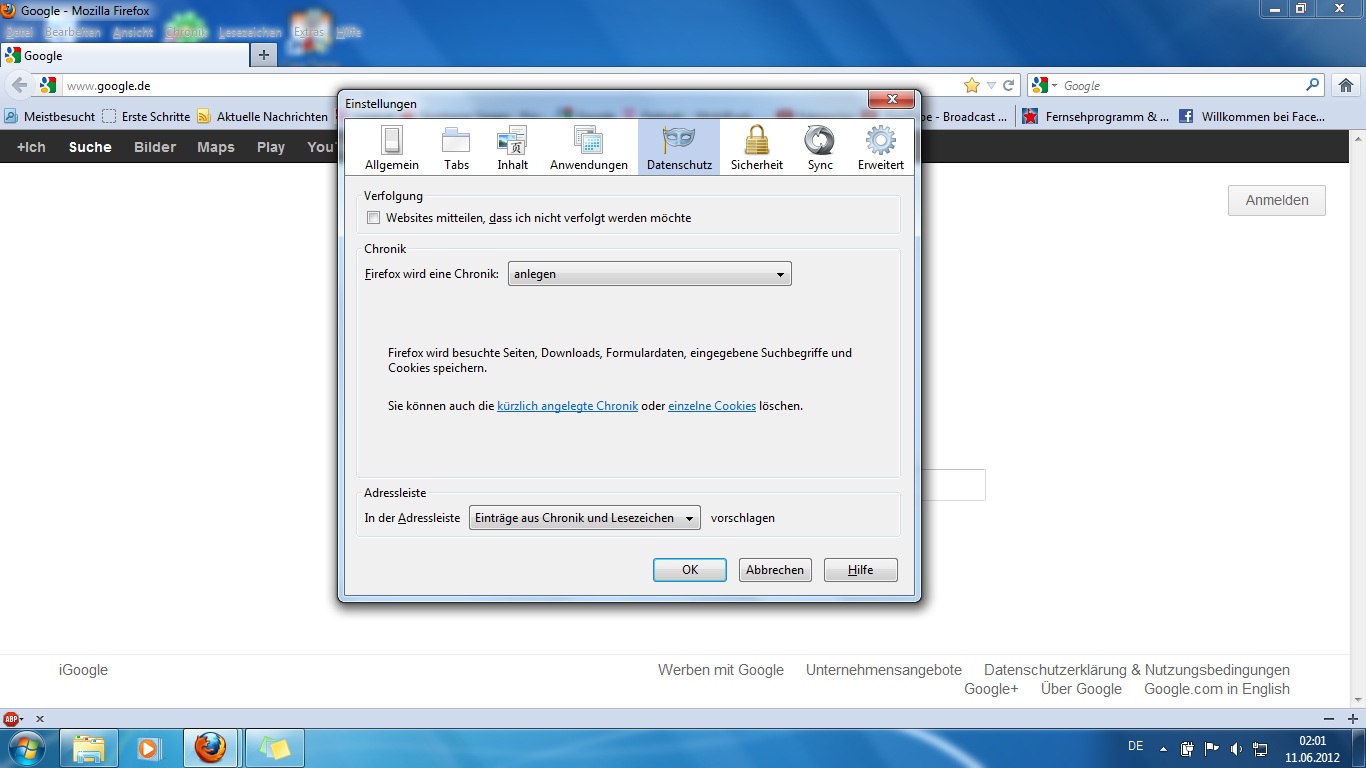
Task: Open the Lesezeichen menu
Action: (250, 32)
